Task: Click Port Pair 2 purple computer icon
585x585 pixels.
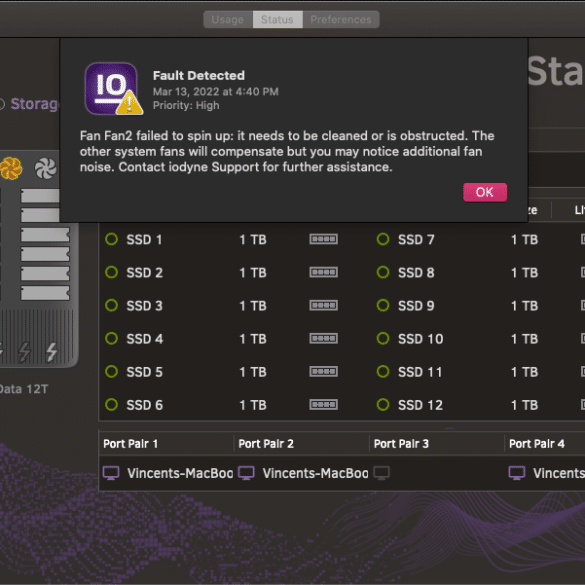Action: coord(246,473)
